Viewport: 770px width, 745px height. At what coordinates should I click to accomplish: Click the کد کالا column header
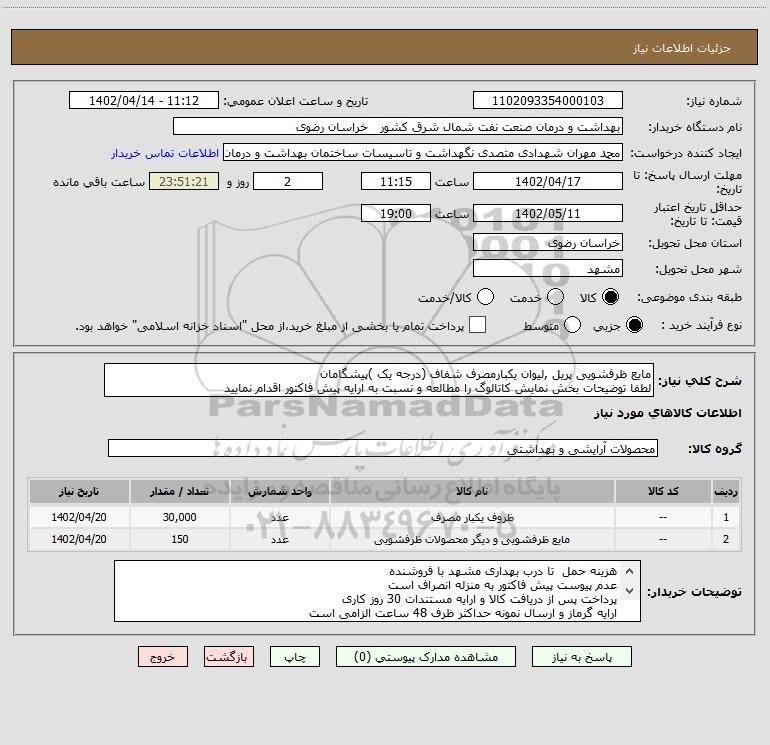(663, 492)
